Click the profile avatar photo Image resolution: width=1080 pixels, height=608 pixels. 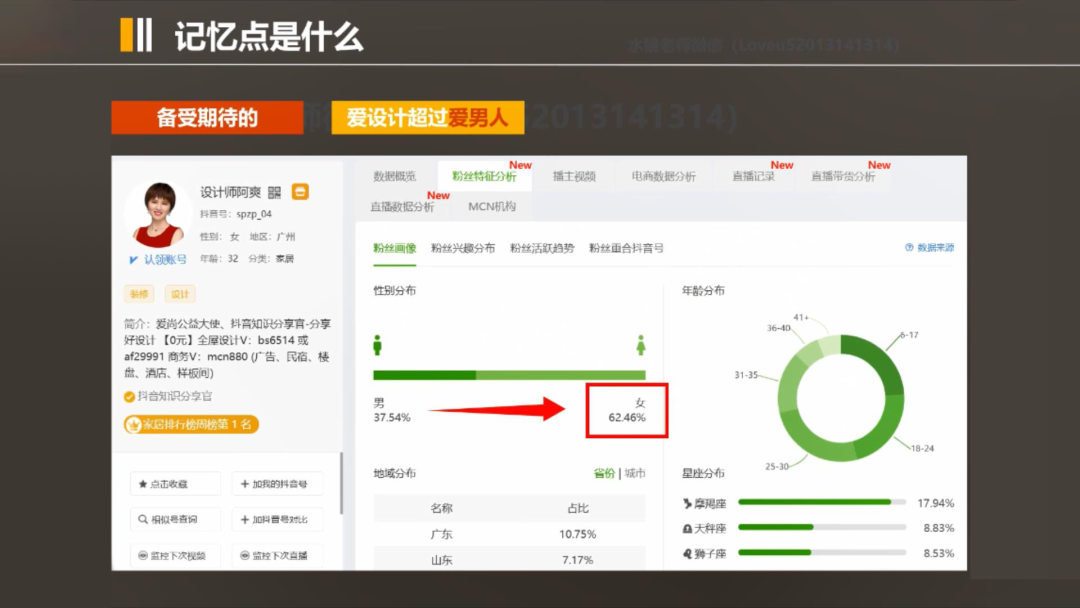pyautogui.click(x=158, y=213)
